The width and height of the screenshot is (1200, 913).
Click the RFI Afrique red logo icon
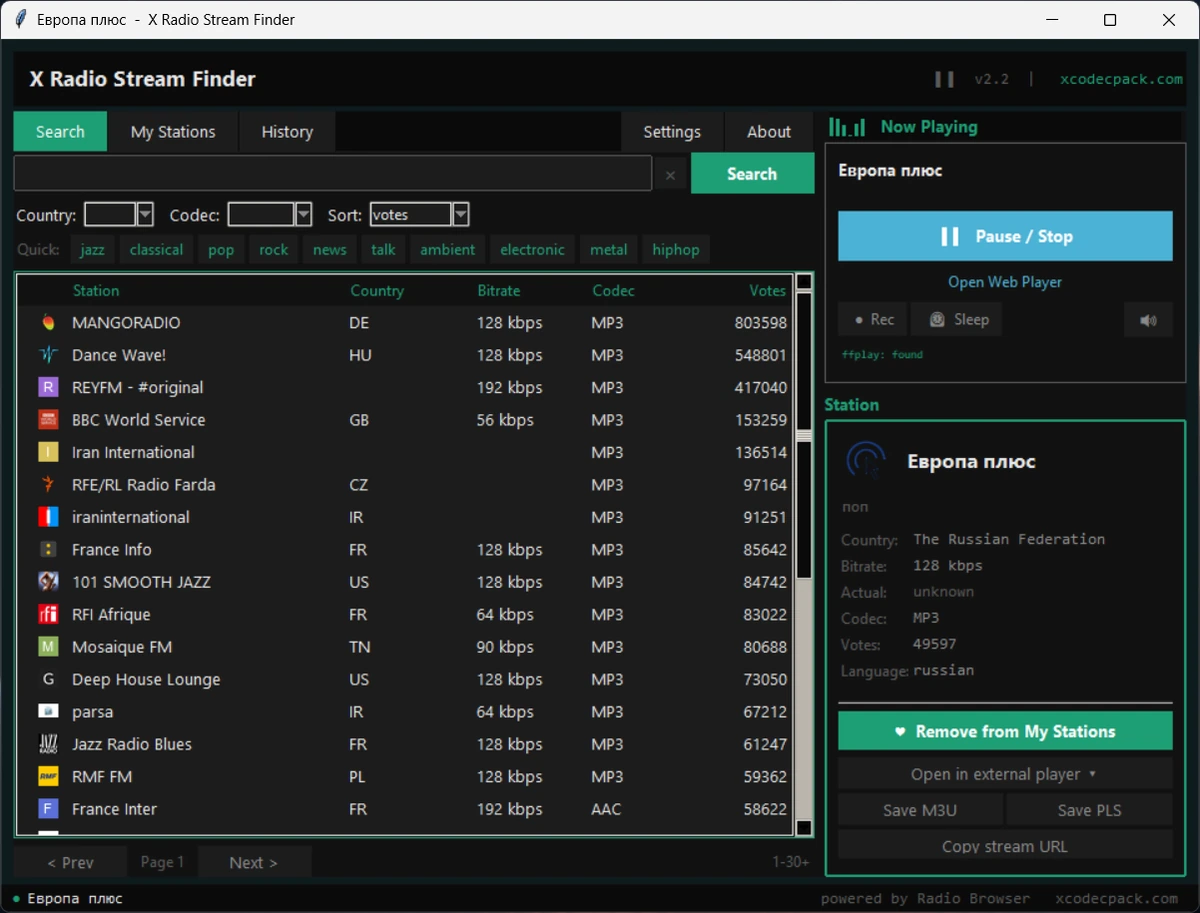(48, 615)
